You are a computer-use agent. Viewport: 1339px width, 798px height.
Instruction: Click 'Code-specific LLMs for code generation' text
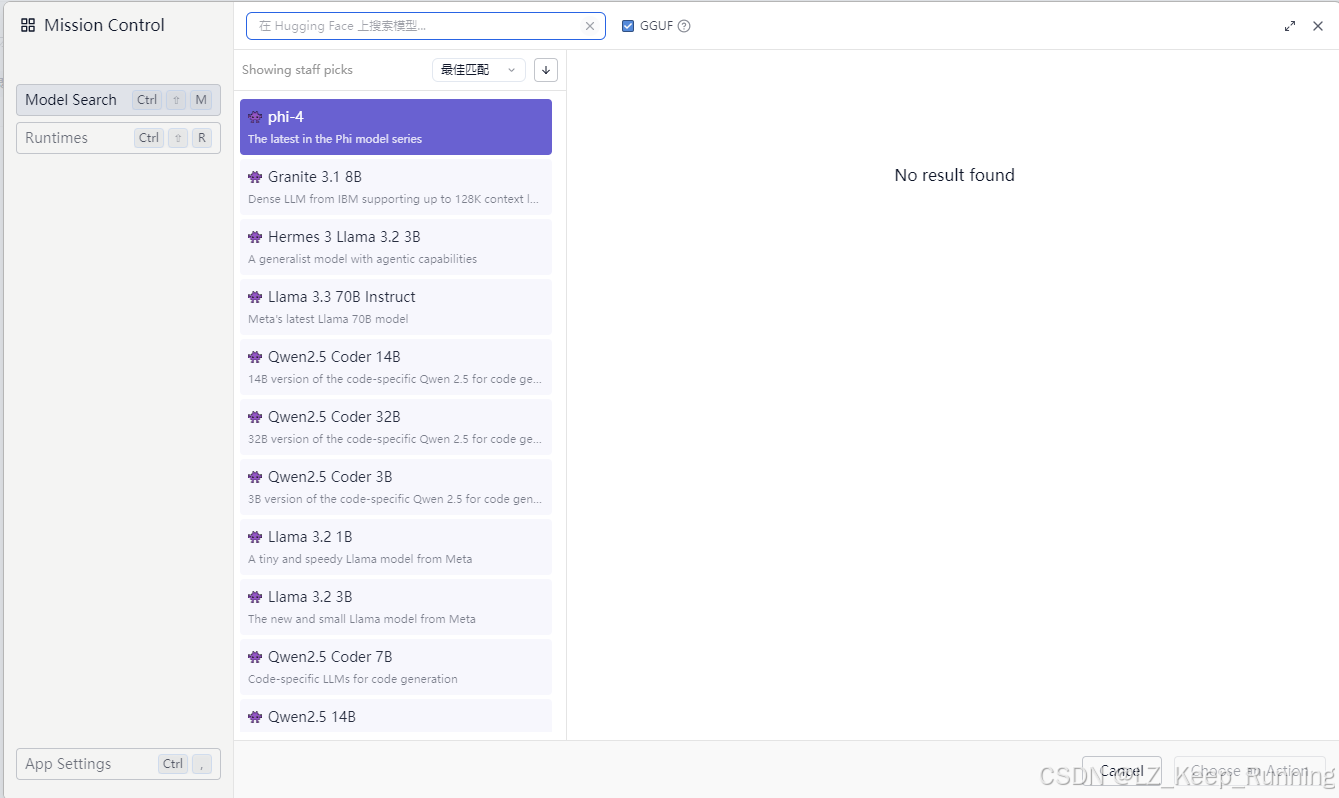tap(353, 679)
